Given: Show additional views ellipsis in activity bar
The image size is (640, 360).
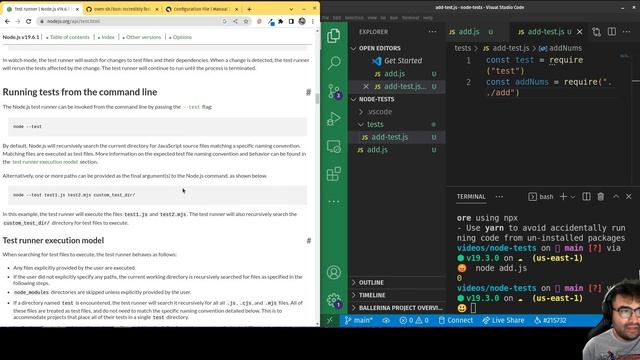Looking at the screenshot, I should 334,201.
